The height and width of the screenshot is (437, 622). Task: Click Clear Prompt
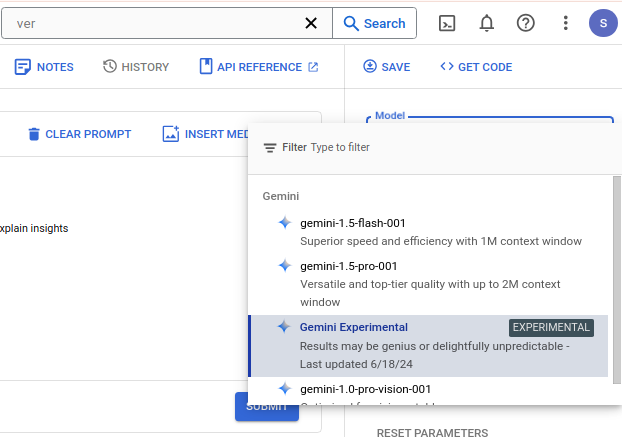click(x=79, y=134)
